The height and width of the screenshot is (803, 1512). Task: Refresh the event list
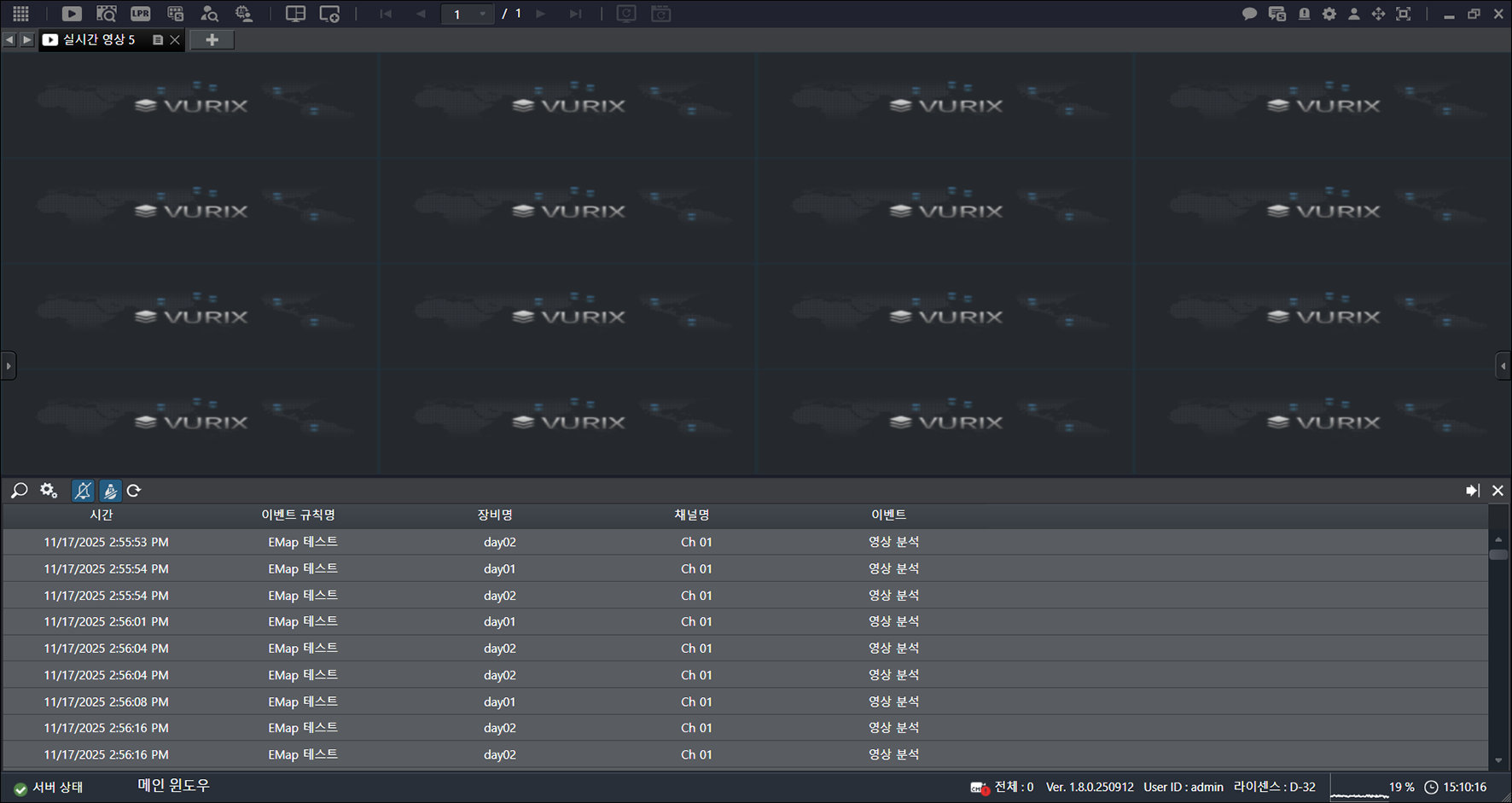tap(134, 491)
